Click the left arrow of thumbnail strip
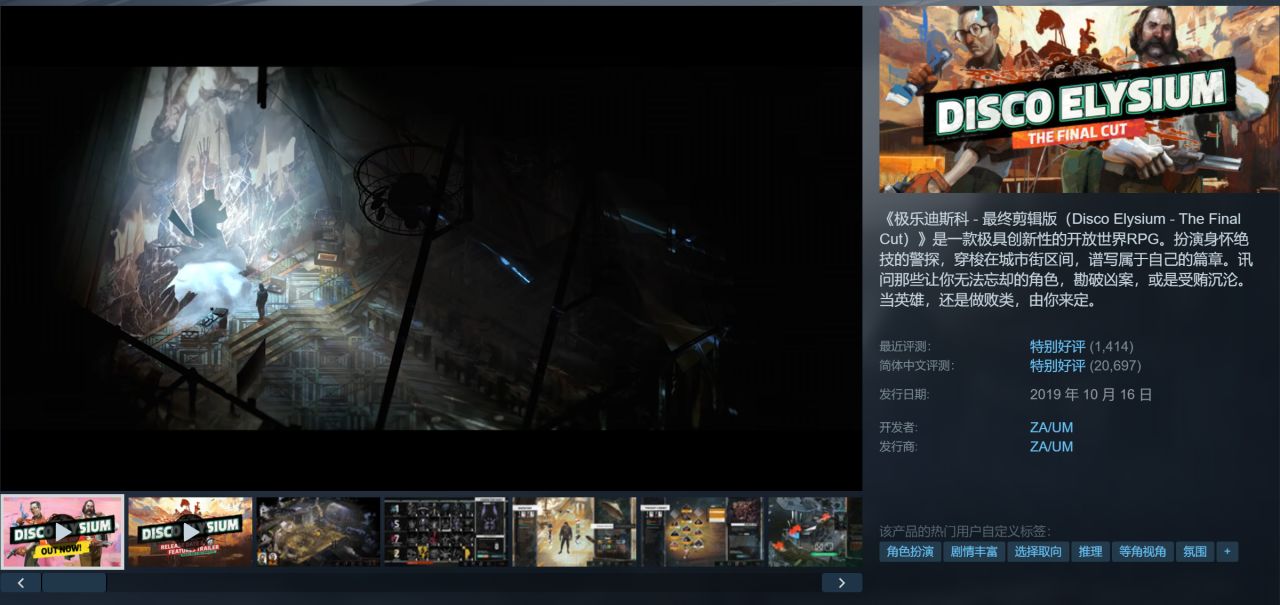The width and height of the screenshot is (1280, 605). coord(20,583)
